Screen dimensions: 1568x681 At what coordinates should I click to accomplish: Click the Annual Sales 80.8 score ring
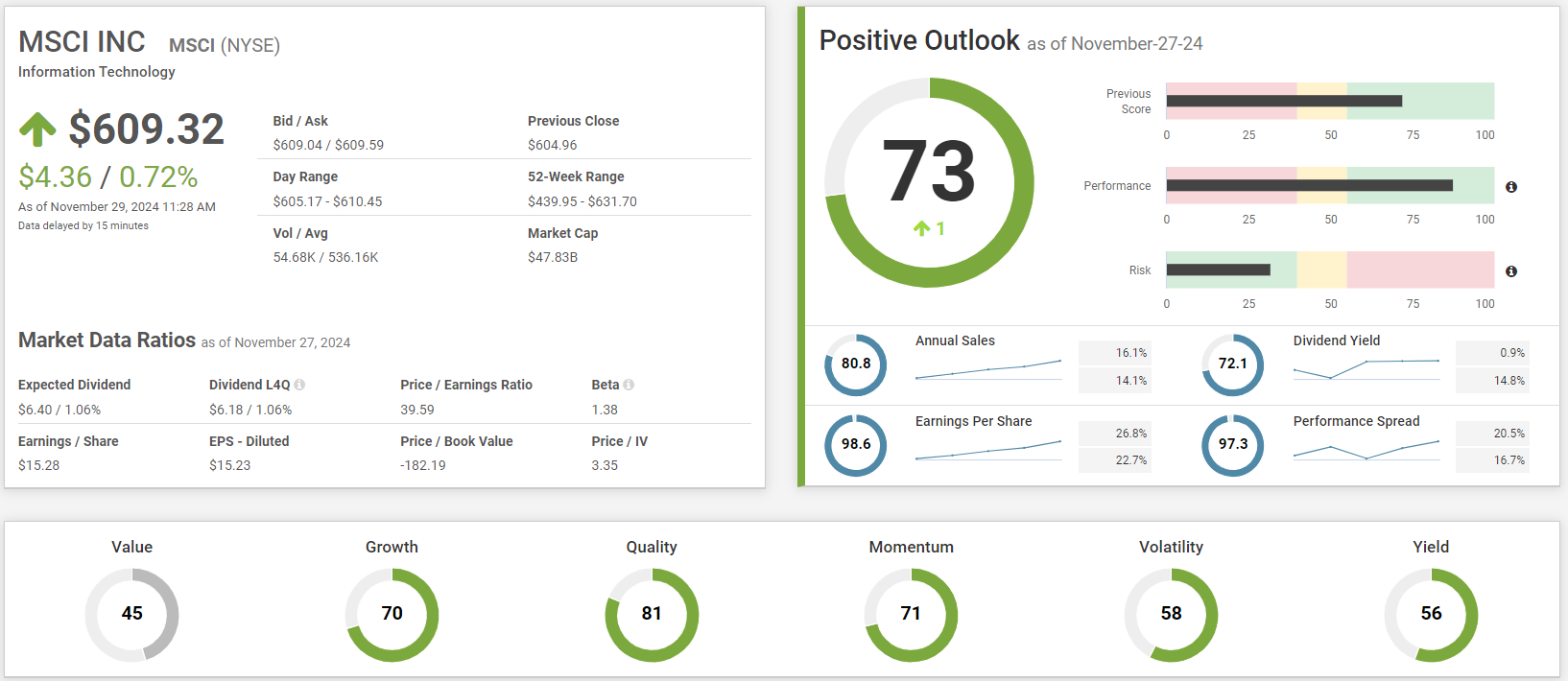856,364
